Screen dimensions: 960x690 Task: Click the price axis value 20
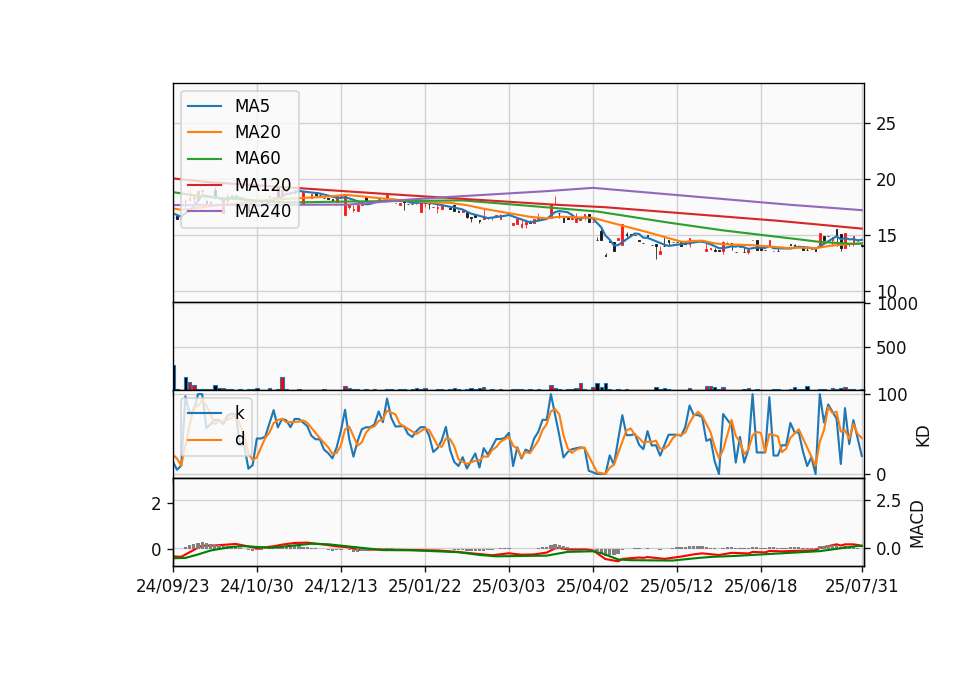[886, 180]
